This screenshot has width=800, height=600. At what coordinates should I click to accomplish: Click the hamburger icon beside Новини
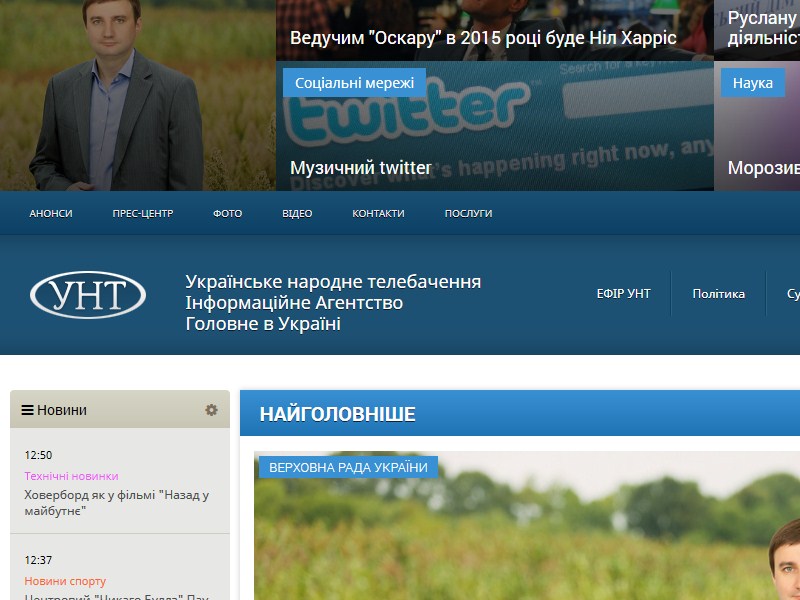click(28, 410)
